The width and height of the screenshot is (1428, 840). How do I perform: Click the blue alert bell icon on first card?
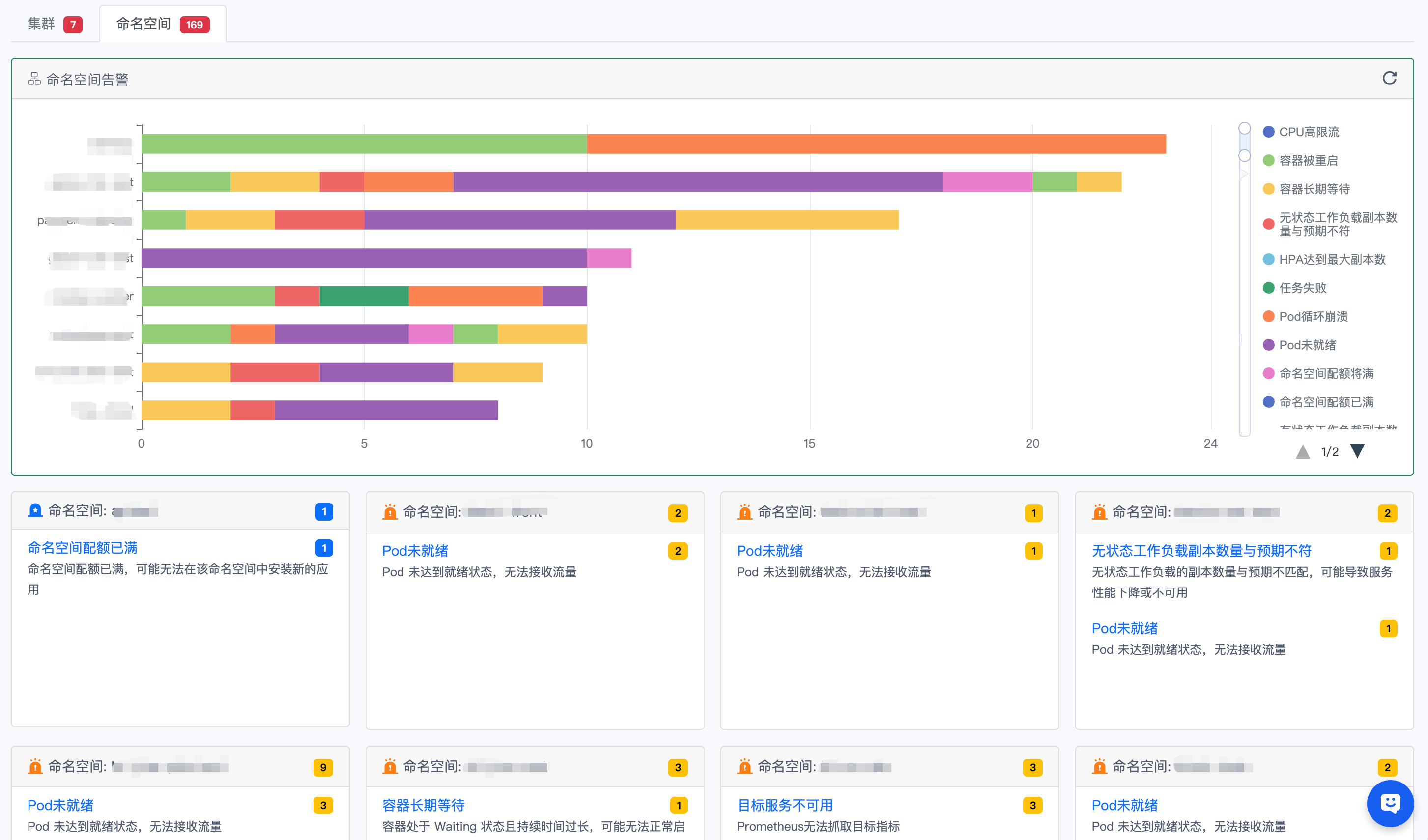35,510
